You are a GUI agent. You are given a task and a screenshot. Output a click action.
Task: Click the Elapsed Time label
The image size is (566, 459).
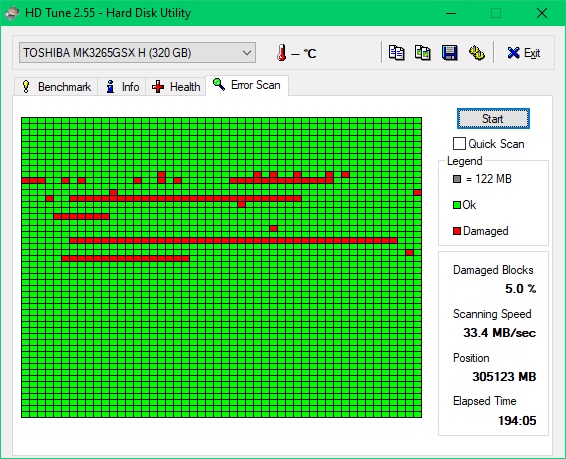(x=484, y=401)
